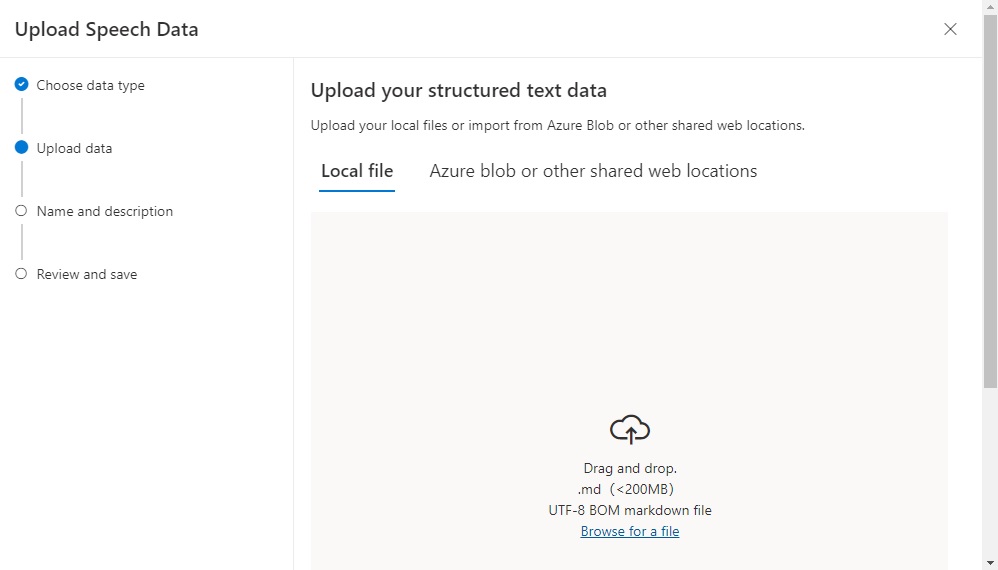Viewport: 998px width, 570px height.
Task: Click the empty circle for Name and description
Action: point(21,211)
